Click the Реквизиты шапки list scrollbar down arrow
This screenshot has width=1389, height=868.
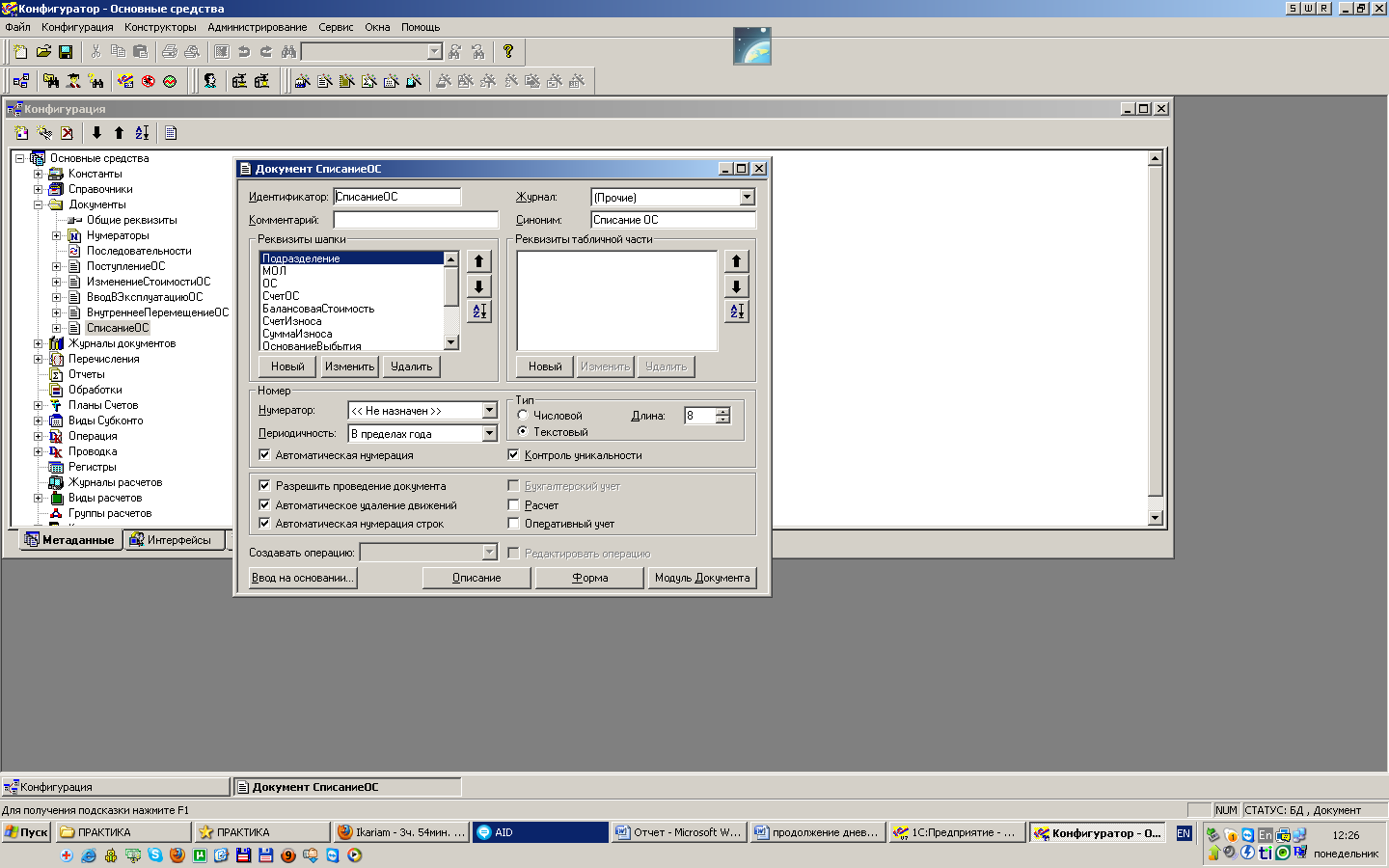point(450,342)
